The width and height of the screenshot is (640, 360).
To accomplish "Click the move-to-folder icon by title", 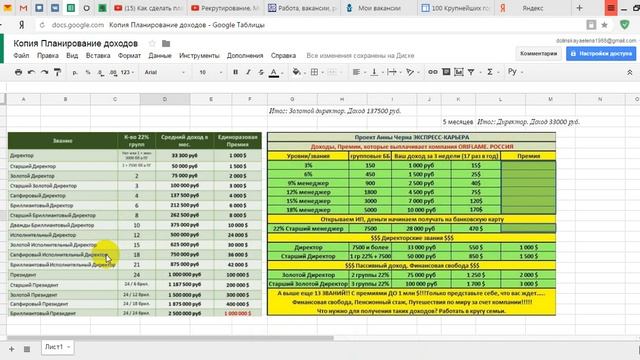I will tap(166, 43).
